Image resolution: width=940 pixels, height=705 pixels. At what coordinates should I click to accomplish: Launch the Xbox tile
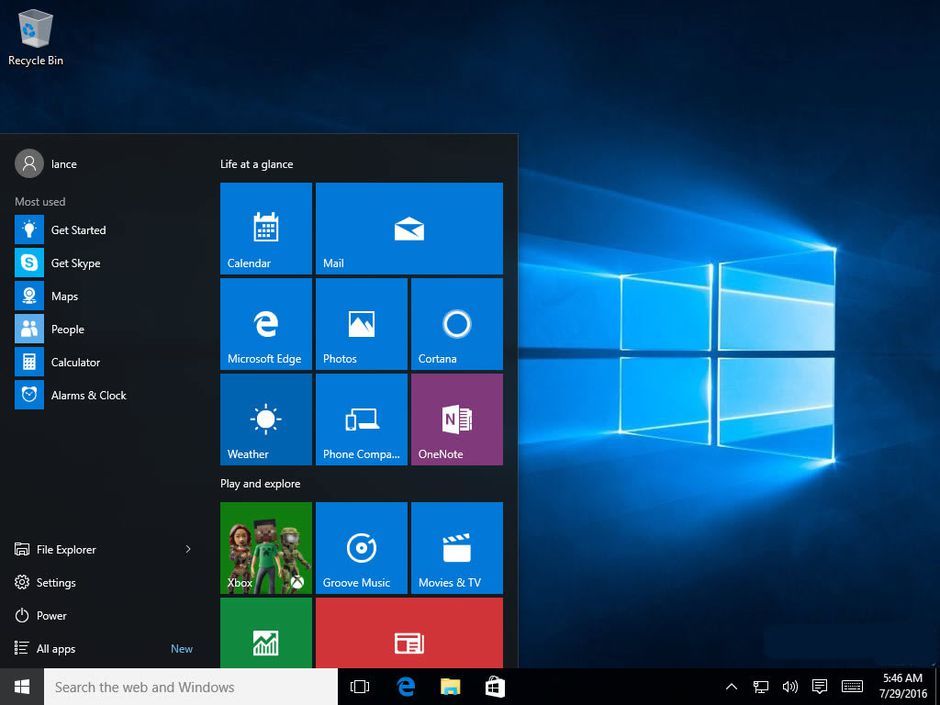265,547
